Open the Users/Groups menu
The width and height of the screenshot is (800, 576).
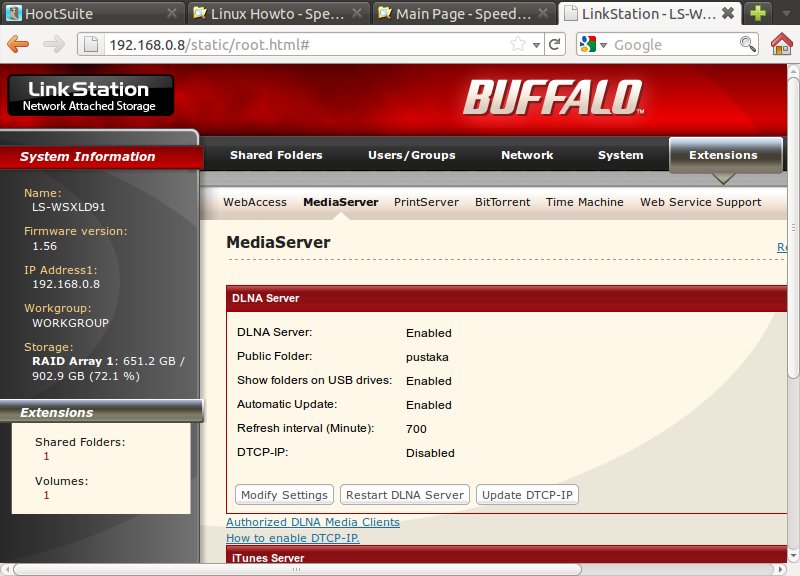tap(412, 155)
